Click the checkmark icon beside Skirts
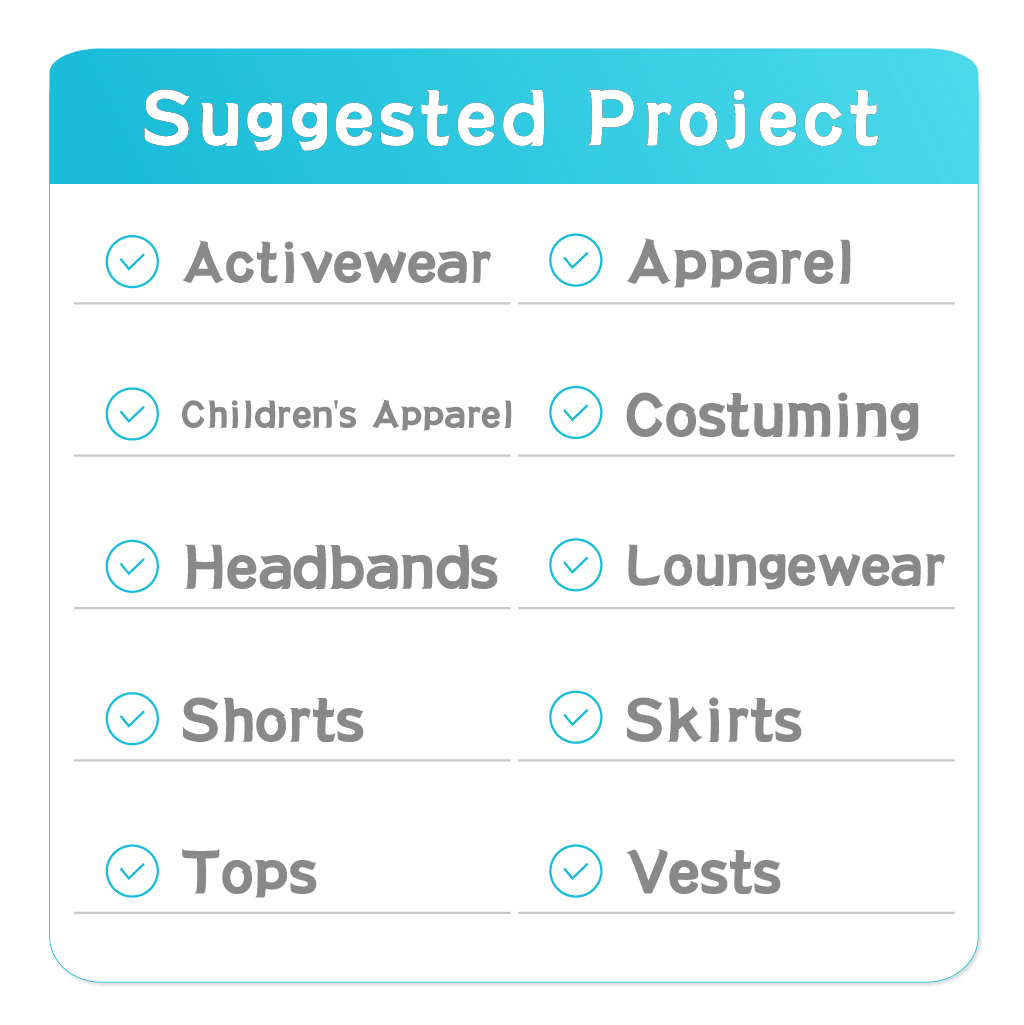 pyautogui.click(x=576, y=718)
